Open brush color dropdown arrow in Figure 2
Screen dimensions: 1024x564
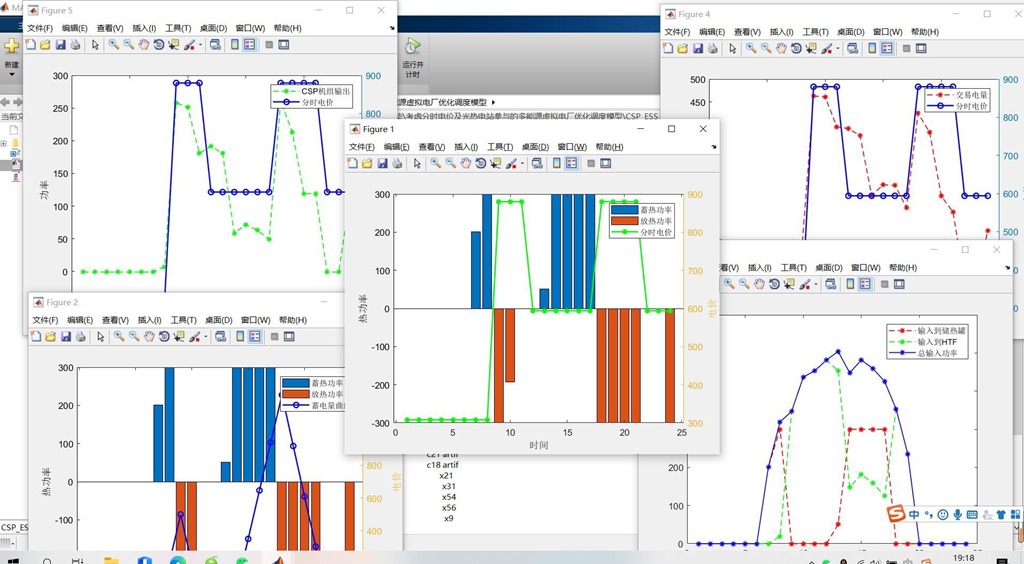click(x=205, y=337)
